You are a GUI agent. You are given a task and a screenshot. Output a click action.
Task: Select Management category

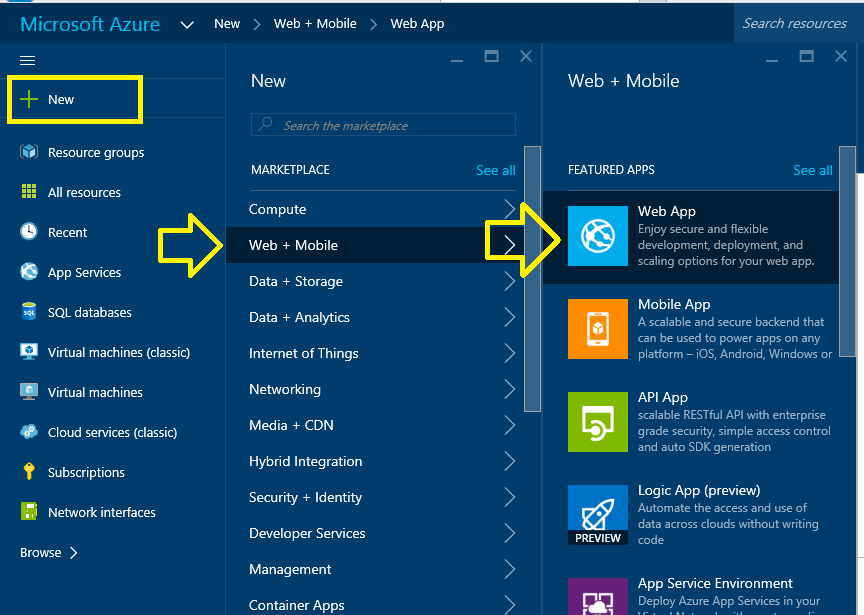tap(375, 569)
